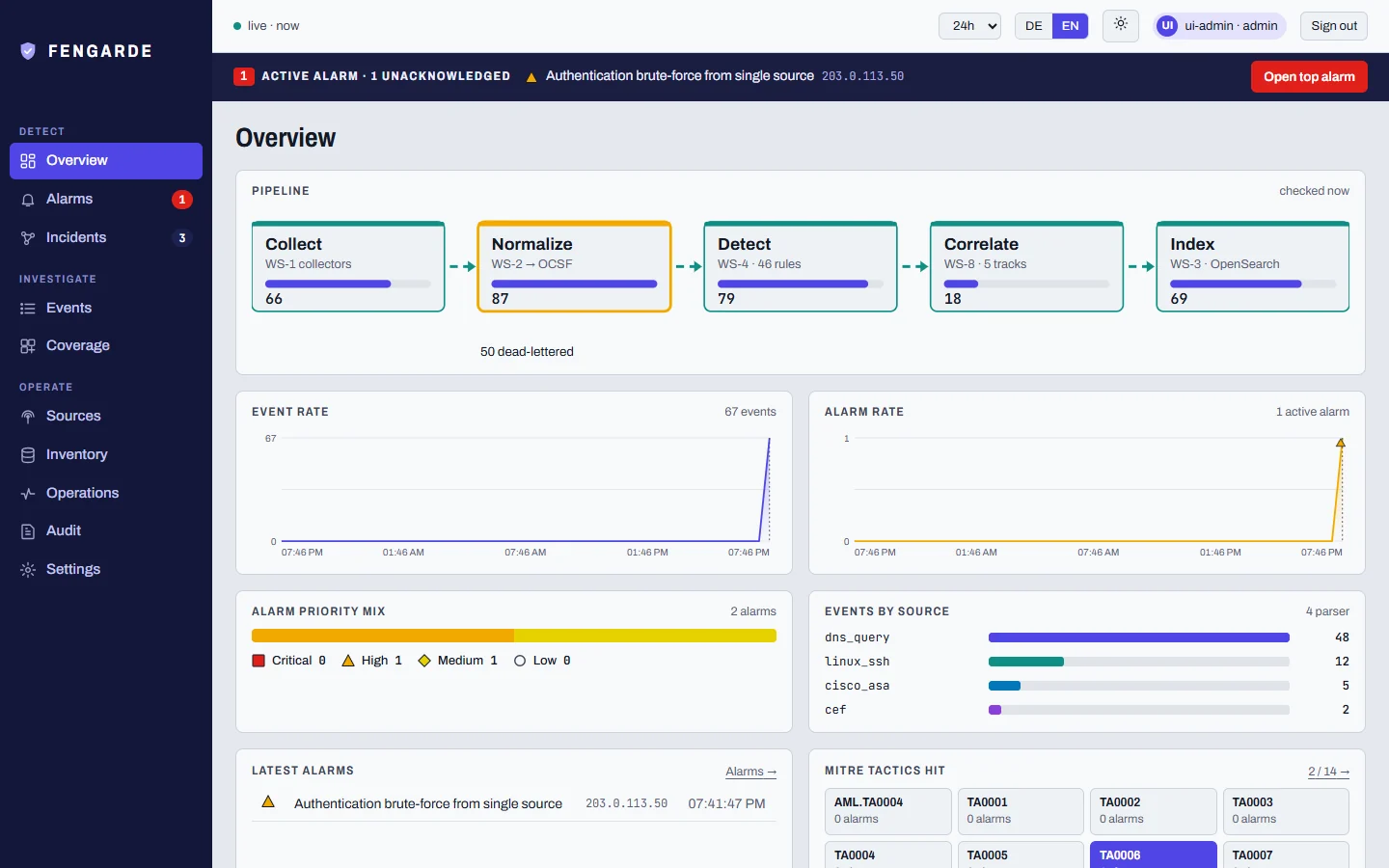Switch language to DE
Screen dimensions: 1389x868
[x=1034, y=26]
